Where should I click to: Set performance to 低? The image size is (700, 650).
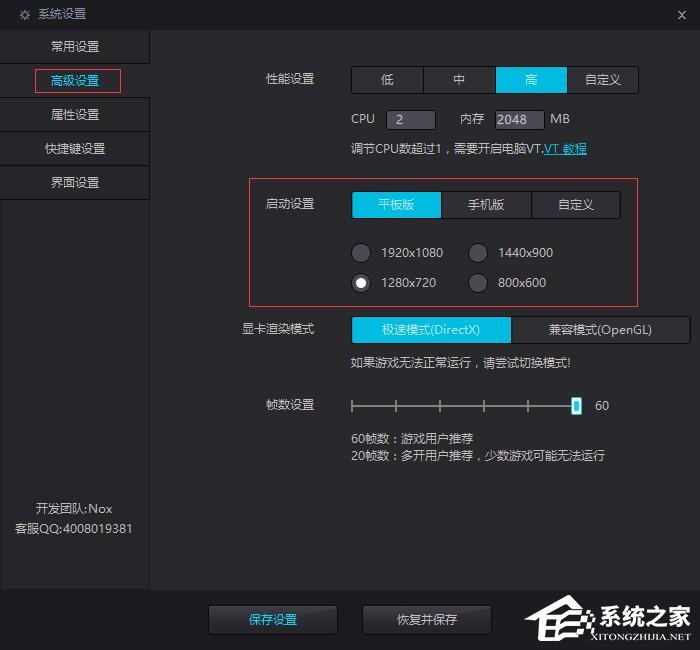(x=387, y=80)
